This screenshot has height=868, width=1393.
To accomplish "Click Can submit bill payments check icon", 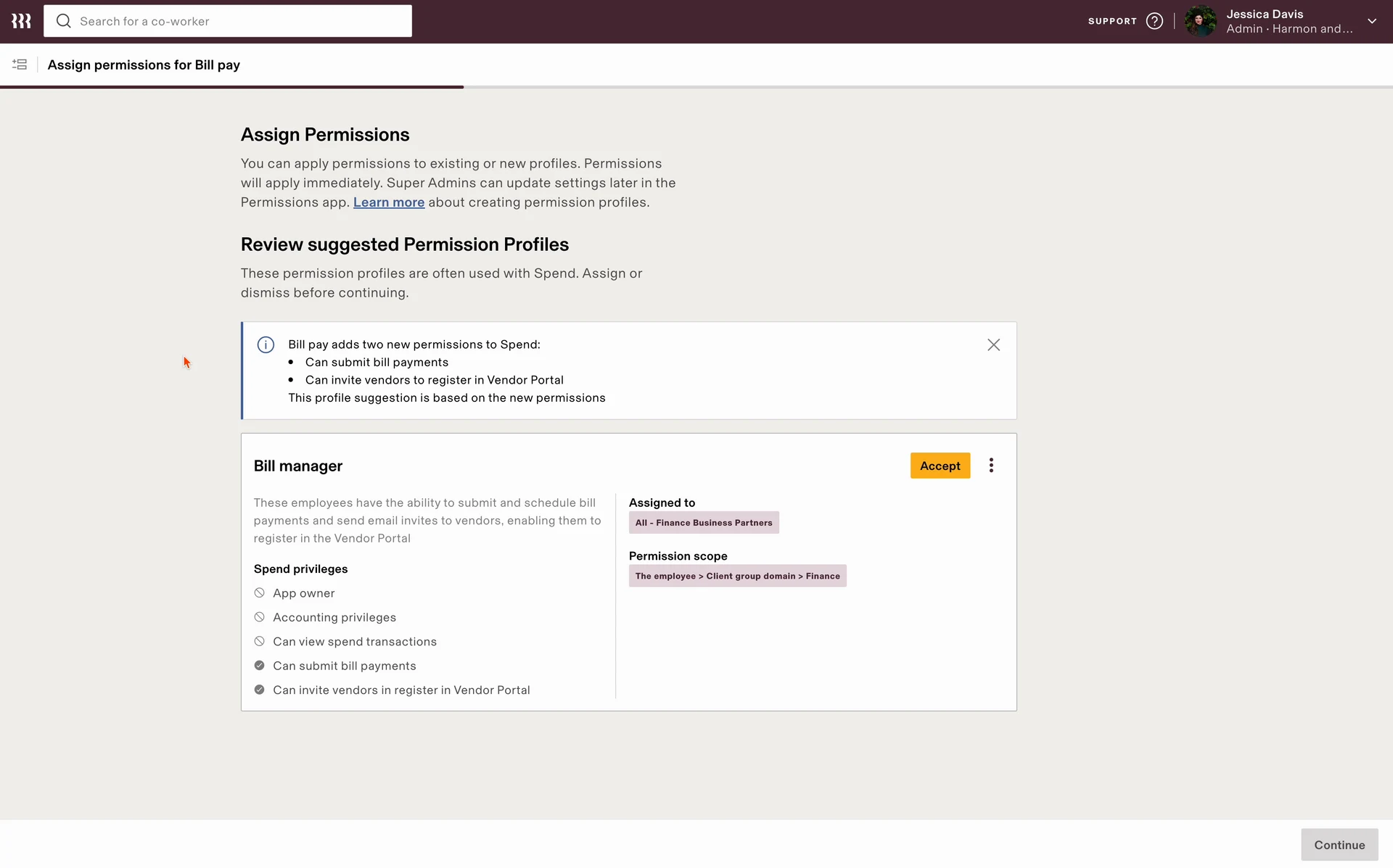I will pyautogui.click(x=259, y=666).
